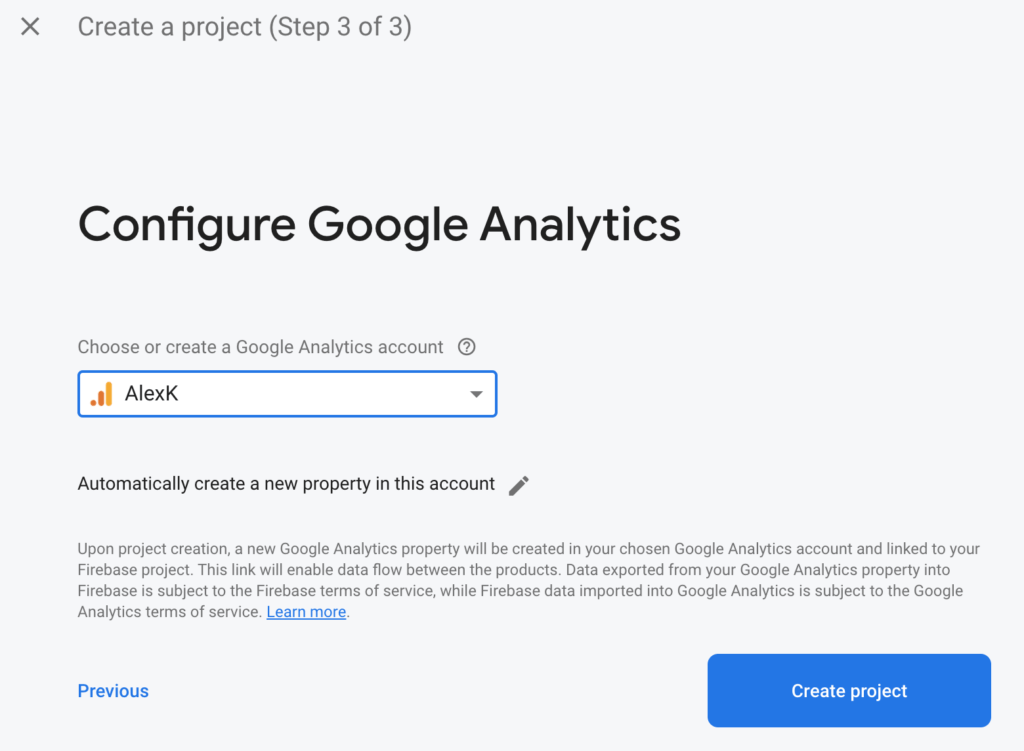Click the Choose or create account label
1024x751 pixels.
tap(261, 347)
